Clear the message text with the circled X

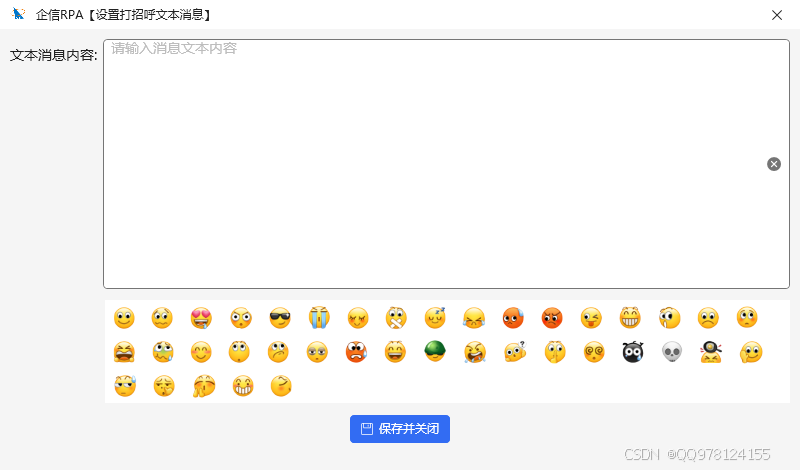[x=774, y=164]
